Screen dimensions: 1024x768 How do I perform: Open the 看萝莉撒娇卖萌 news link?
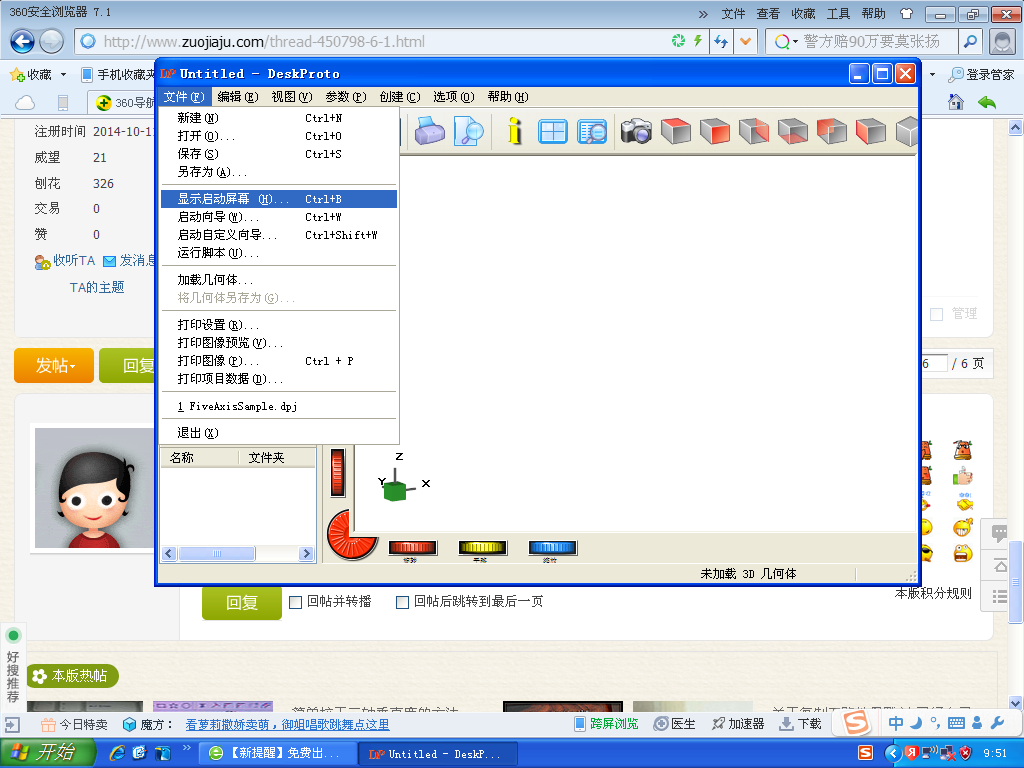(287, 724)
